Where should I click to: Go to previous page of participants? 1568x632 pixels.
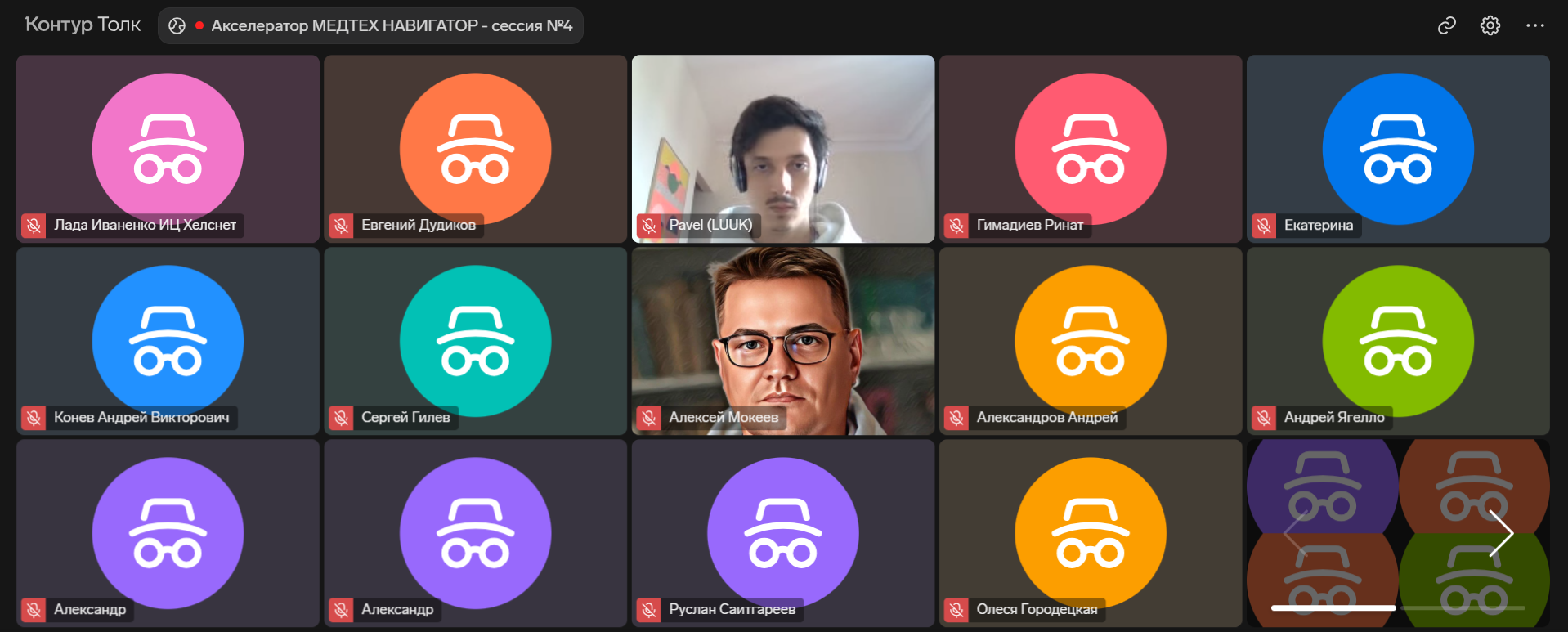tap(1294, 533)
